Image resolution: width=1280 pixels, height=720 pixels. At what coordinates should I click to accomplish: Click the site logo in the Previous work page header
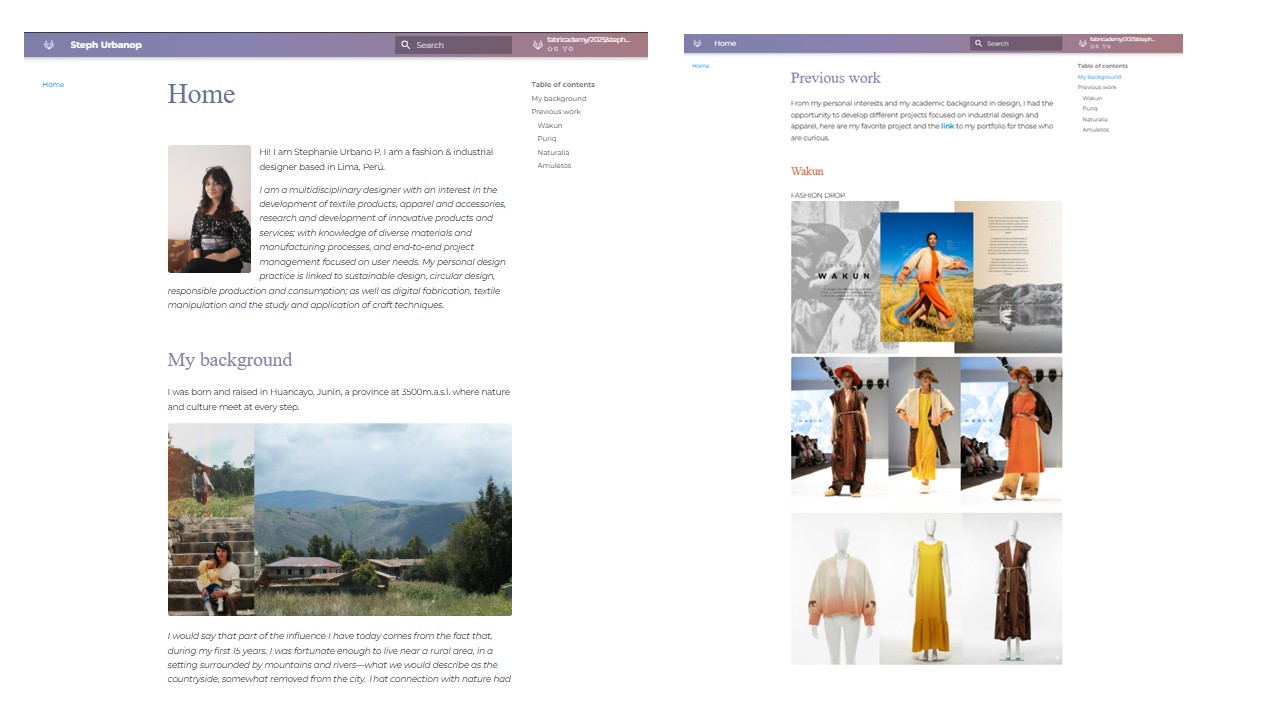coord(697,43)
